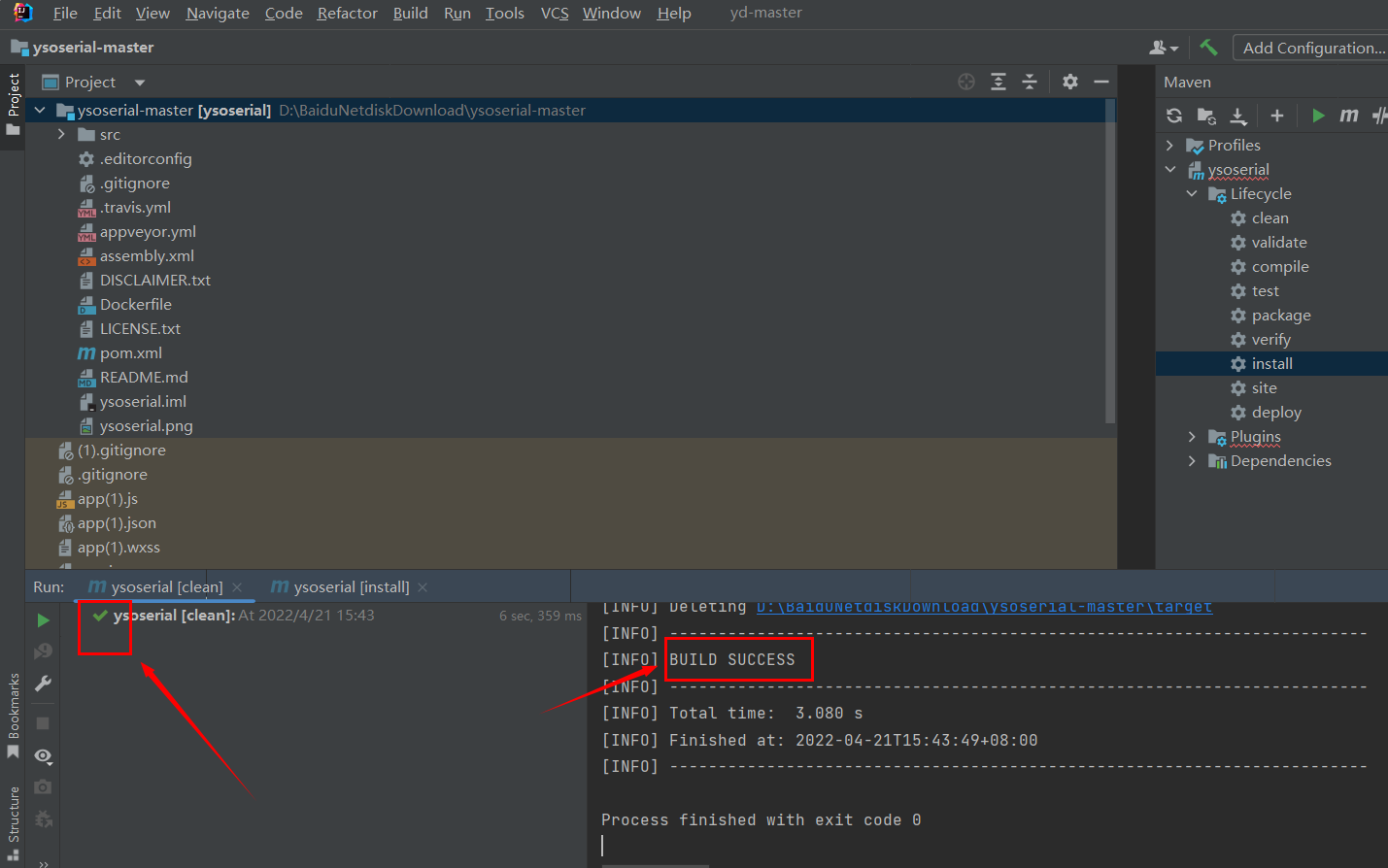1388x868 pixels.
Task: Select README.md file
Action: coord(144,377)
